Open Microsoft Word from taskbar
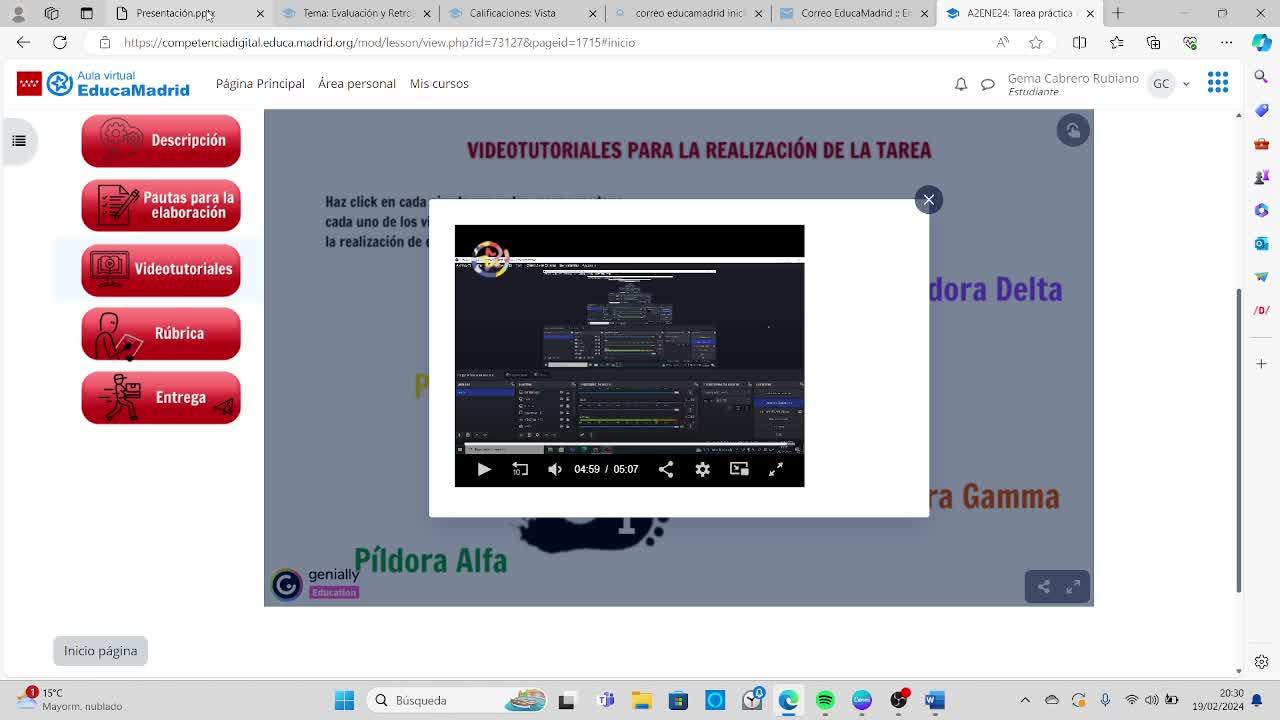 (x=935, y=700)
